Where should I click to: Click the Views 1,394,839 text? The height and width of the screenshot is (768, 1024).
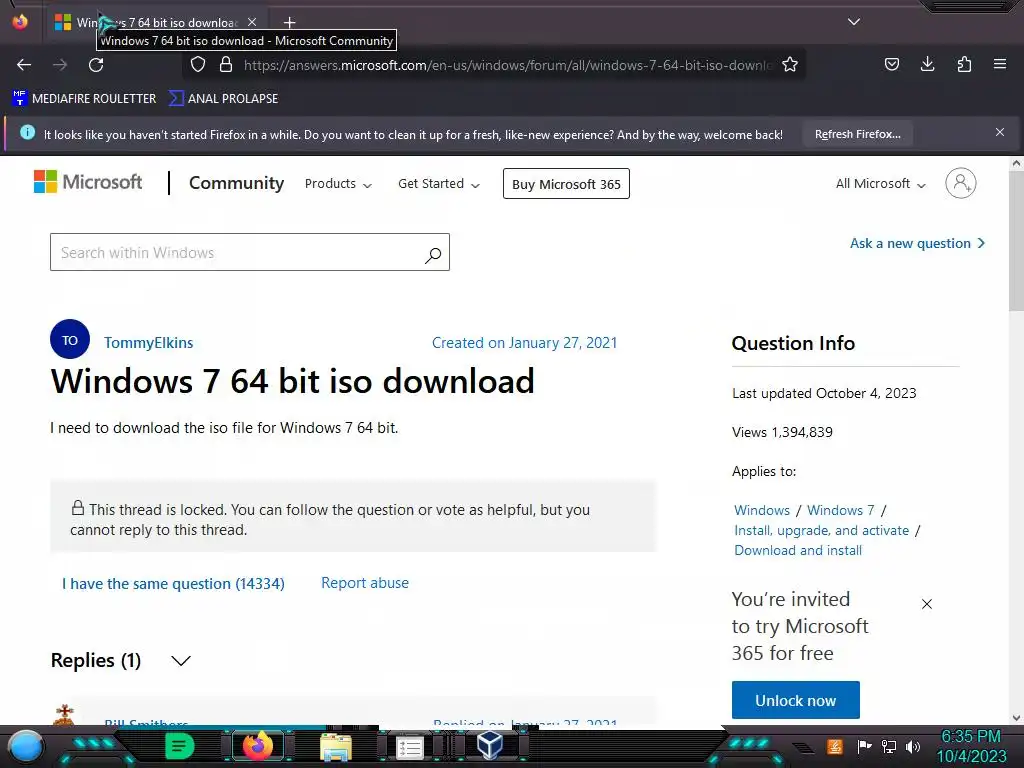click(x=782, y=432)
